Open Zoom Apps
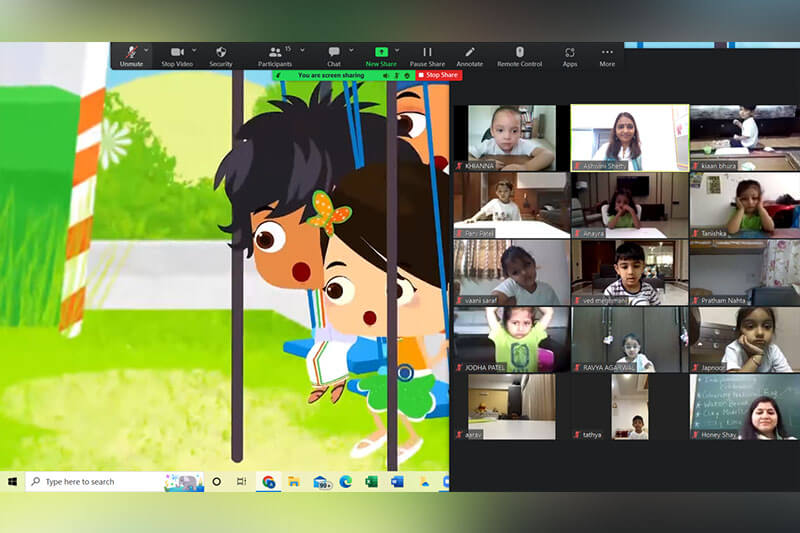 tap(570, 56)
